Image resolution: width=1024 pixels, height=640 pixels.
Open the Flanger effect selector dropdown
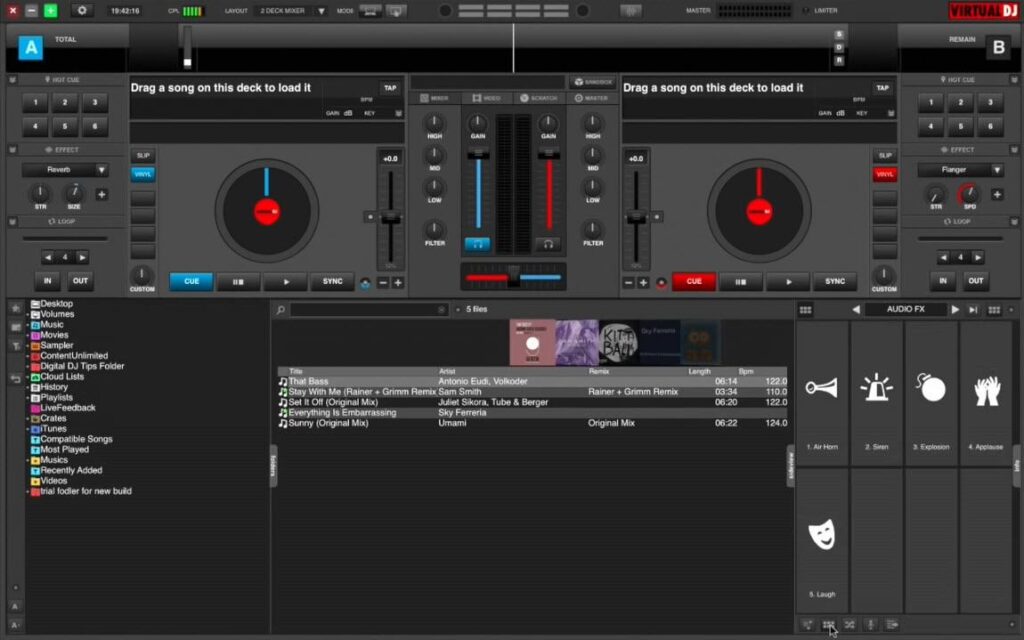961,169
